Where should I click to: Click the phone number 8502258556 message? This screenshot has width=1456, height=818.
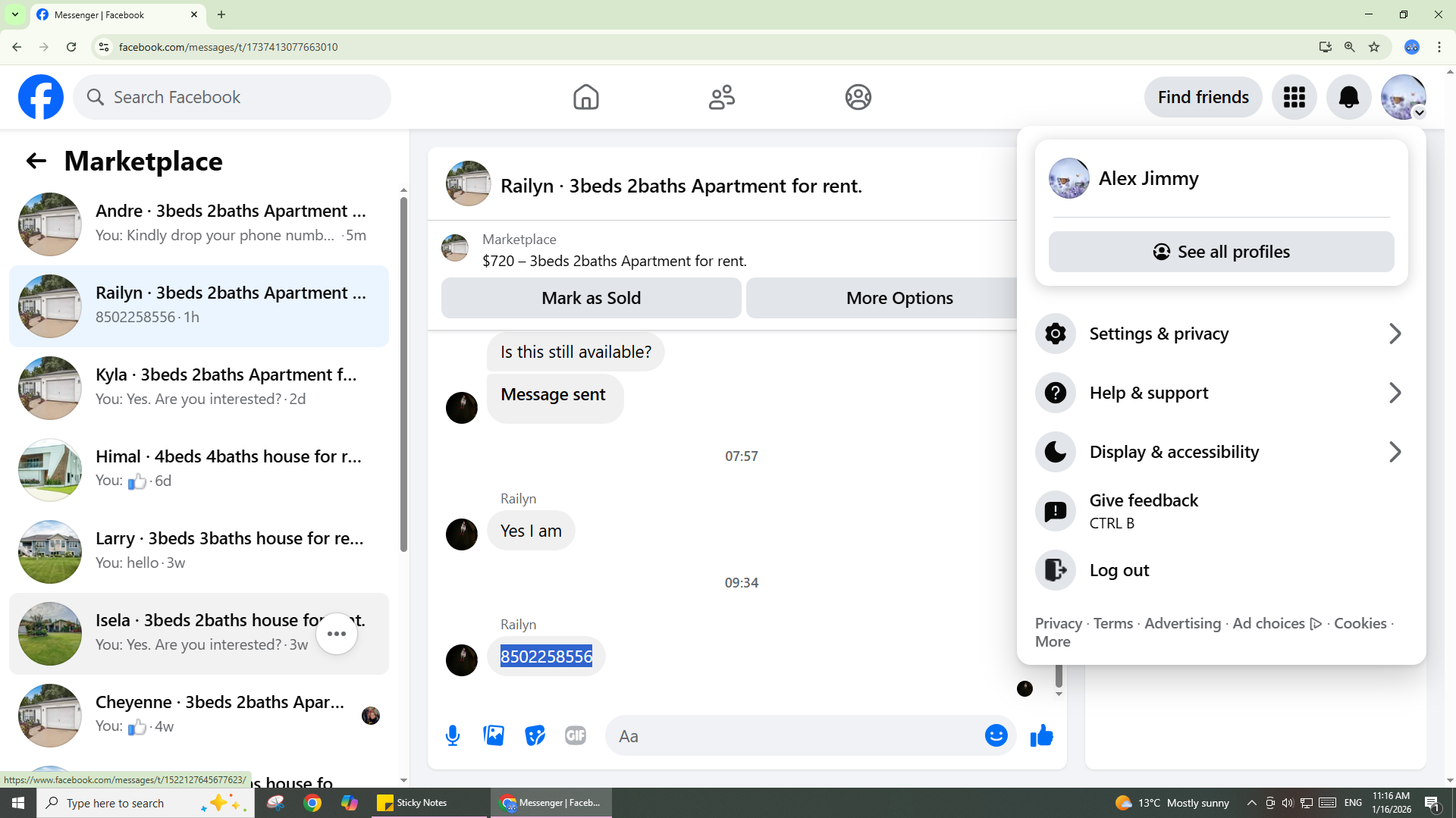[546, 657]
